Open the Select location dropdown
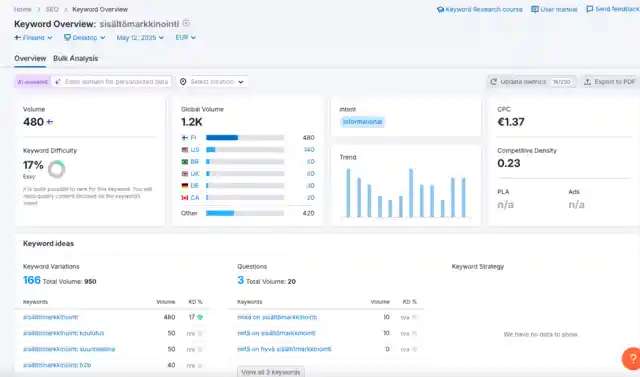 point(212,82)
